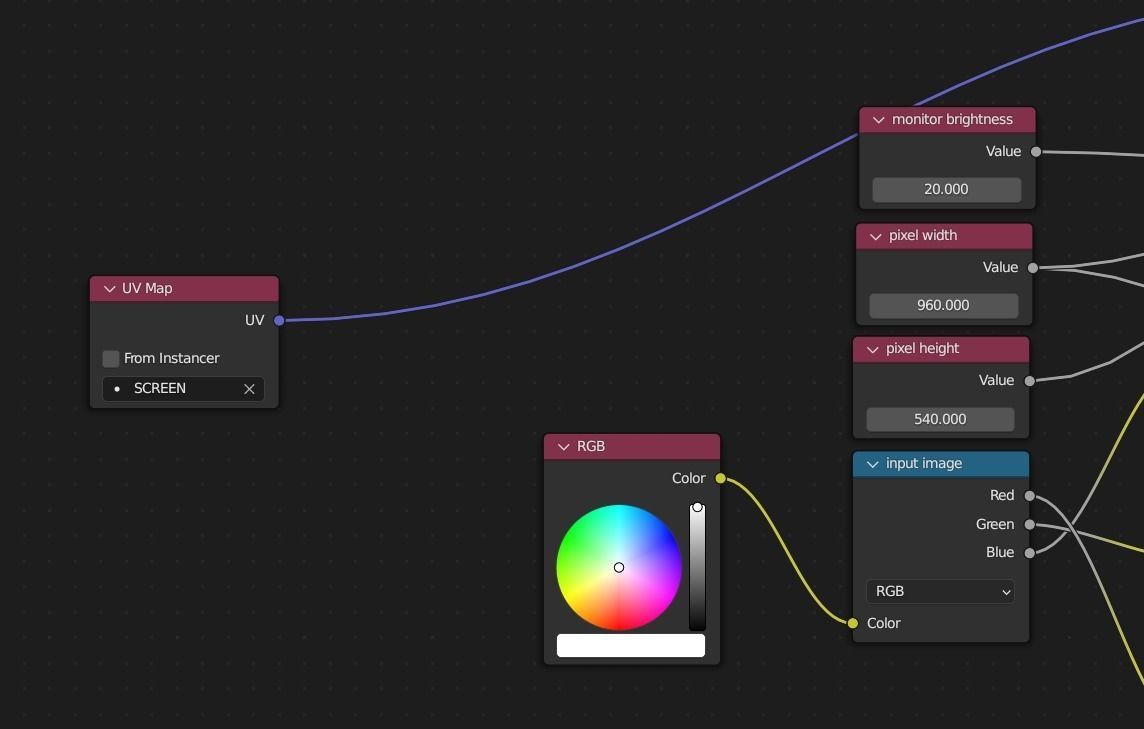Click the SCREEN UV map field

click(183, 389)
